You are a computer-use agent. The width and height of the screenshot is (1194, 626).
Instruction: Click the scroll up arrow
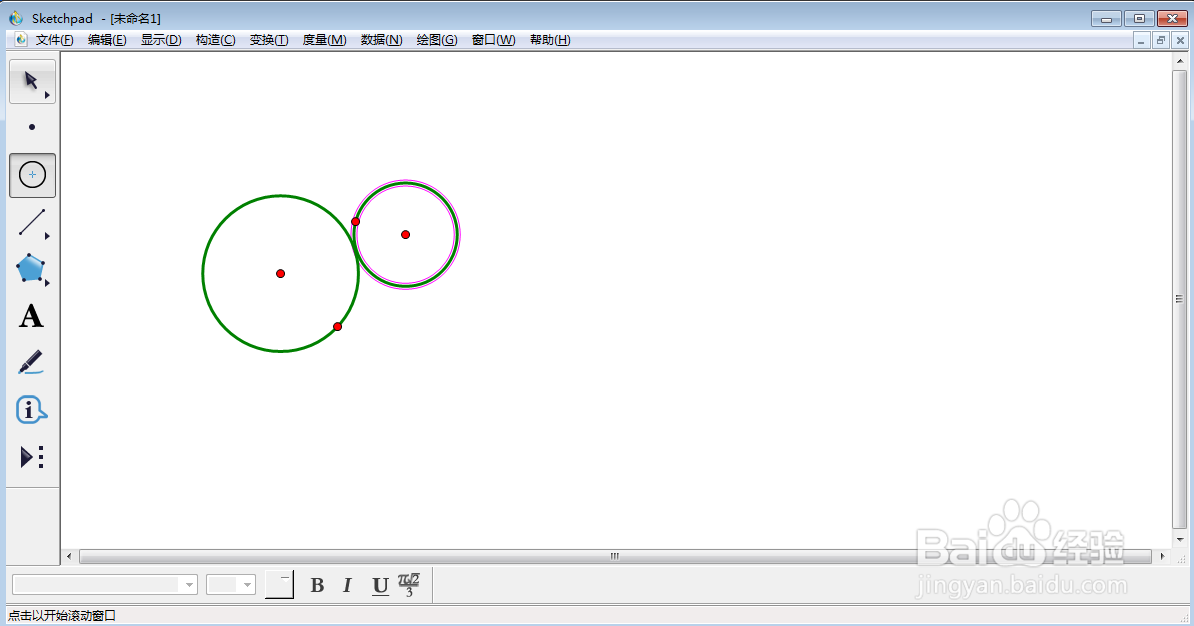coord(1180,61)
